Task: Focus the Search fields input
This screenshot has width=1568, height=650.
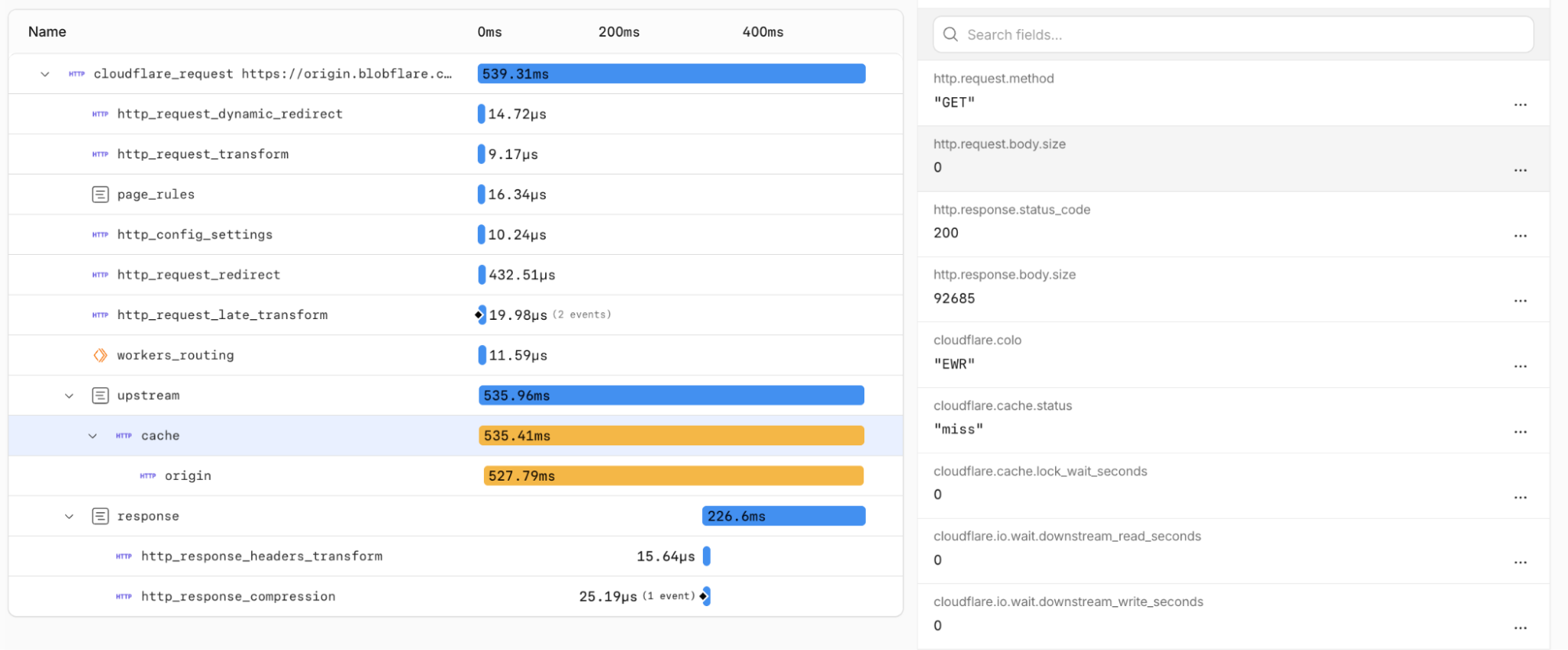Action: [1233, 34]
